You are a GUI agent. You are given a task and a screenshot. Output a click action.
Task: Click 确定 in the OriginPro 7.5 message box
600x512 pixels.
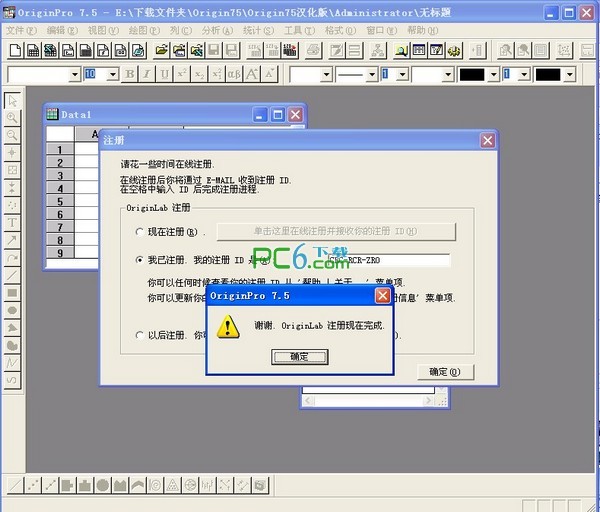(x=300, y=357)
